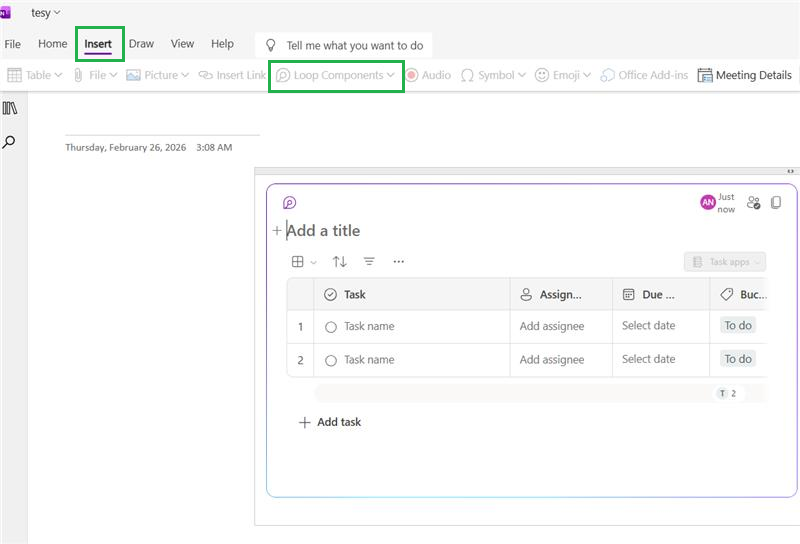This screenshot has height=544, width=800.
Task: Open Meeting Details in the ribbon
Action: click(x=744, y=75)
